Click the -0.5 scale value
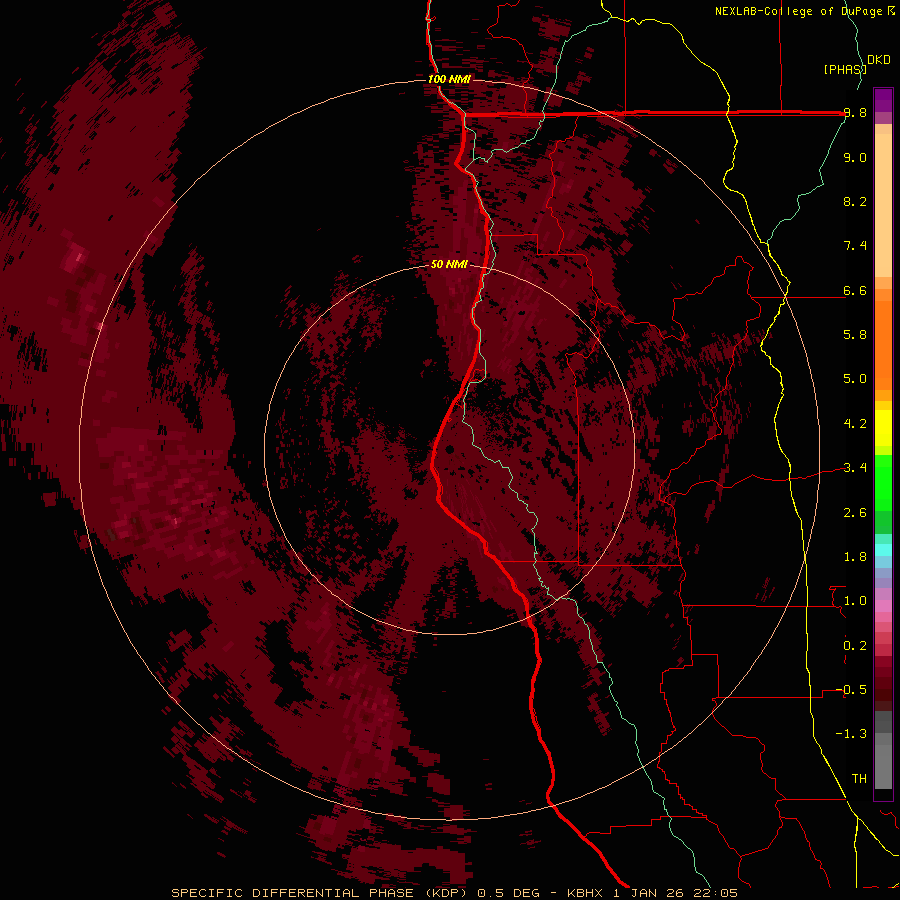900x900 pixels. [x=852, y=690]
